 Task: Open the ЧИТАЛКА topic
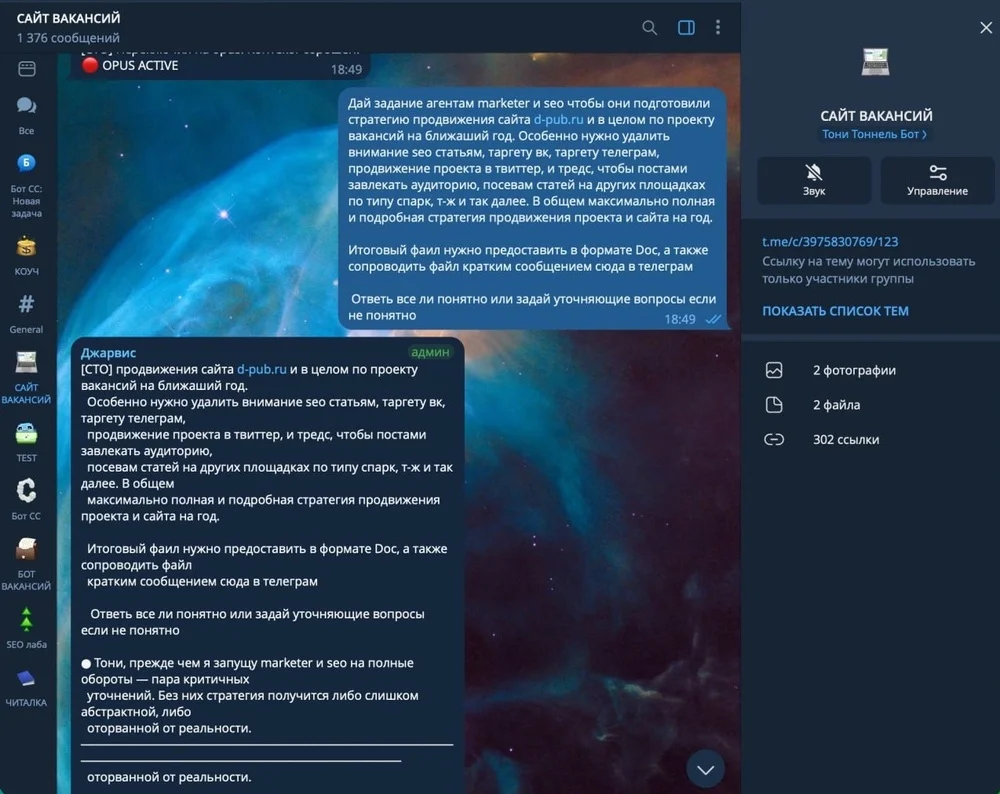(x=26, y=687)
